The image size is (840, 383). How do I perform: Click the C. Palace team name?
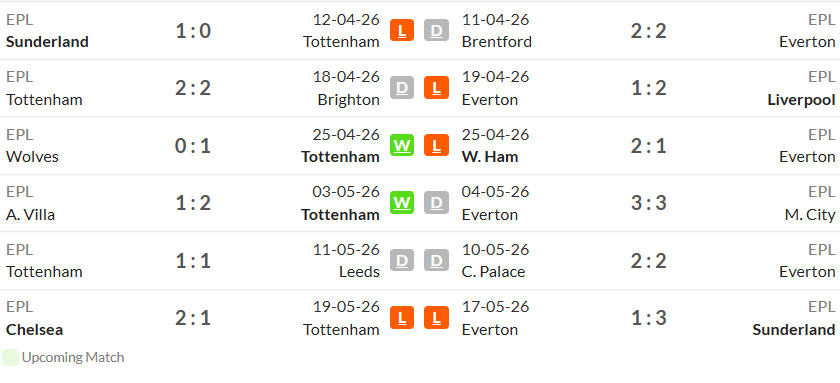[493, 272]
